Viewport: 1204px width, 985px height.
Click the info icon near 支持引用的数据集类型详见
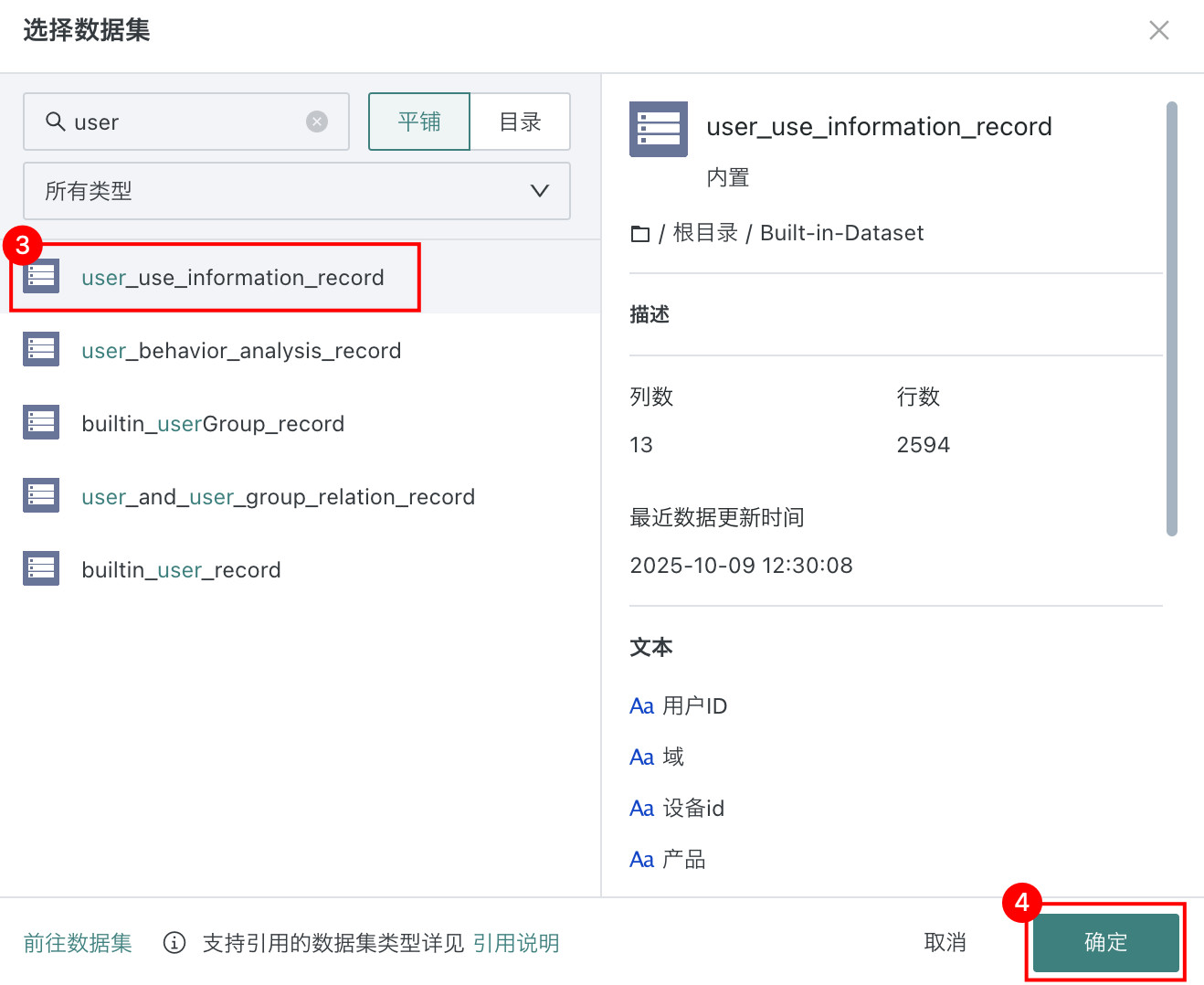coord(174,943)
